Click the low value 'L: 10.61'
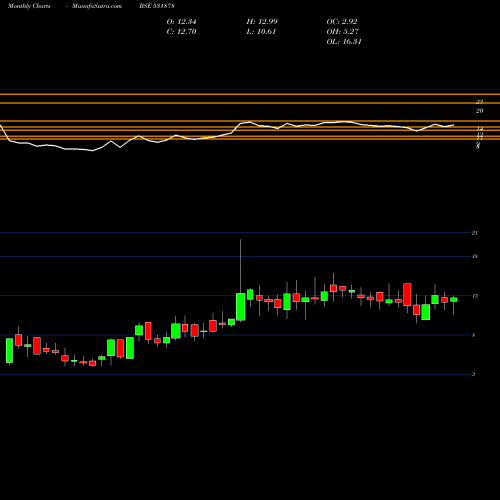Viewport: 500px width, 500px height. coord(261,32)
